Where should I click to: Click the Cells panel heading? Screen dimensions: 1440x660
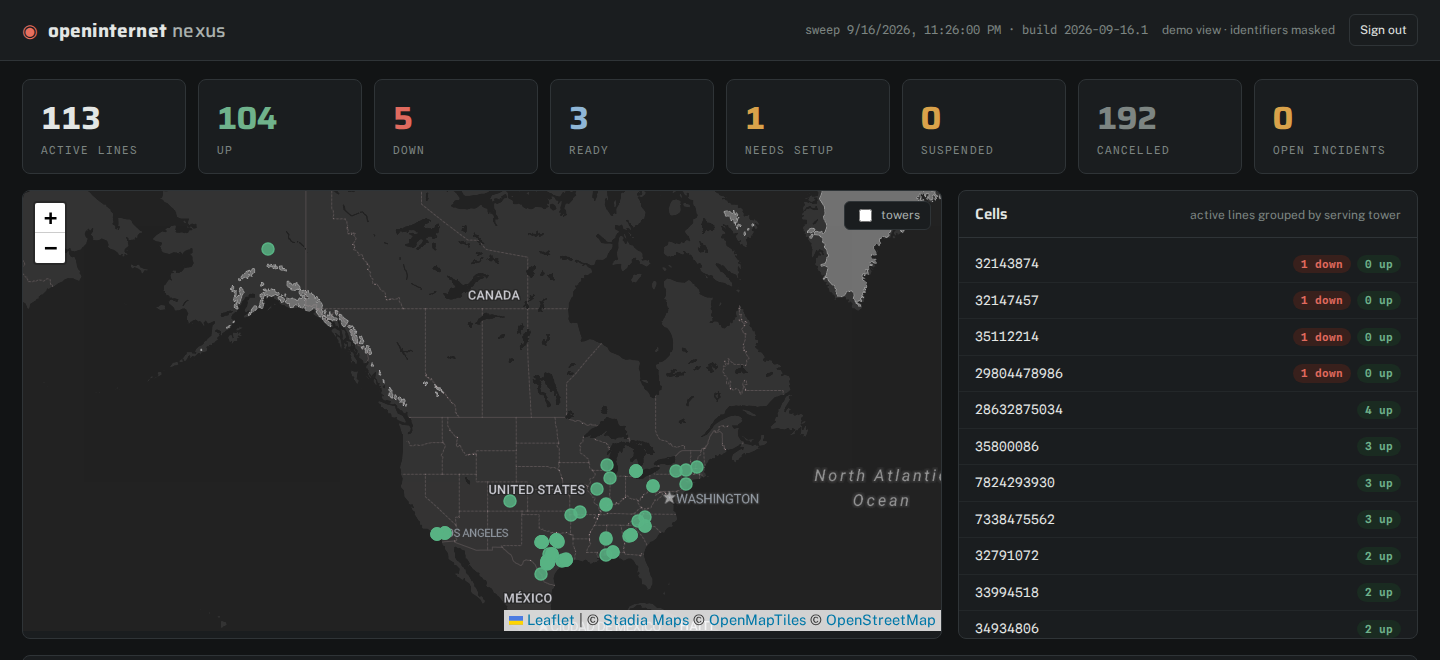(991, 214)
